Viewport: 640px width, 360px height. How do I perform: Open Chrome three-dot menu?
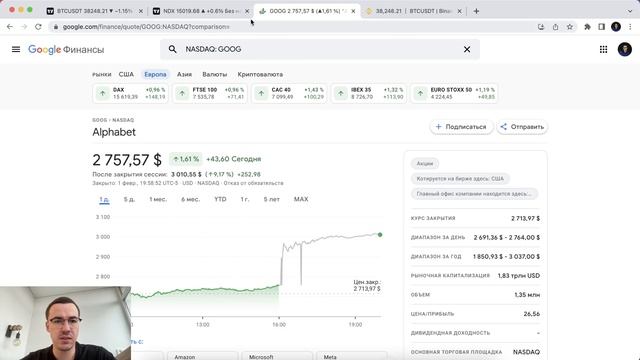tap(630, 27)
